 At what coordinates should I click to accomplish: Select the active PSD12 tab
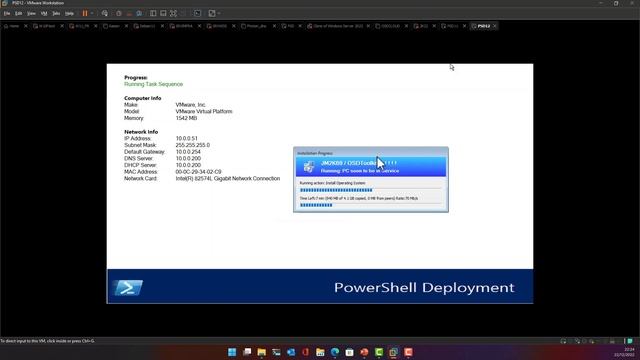point(481,26)
